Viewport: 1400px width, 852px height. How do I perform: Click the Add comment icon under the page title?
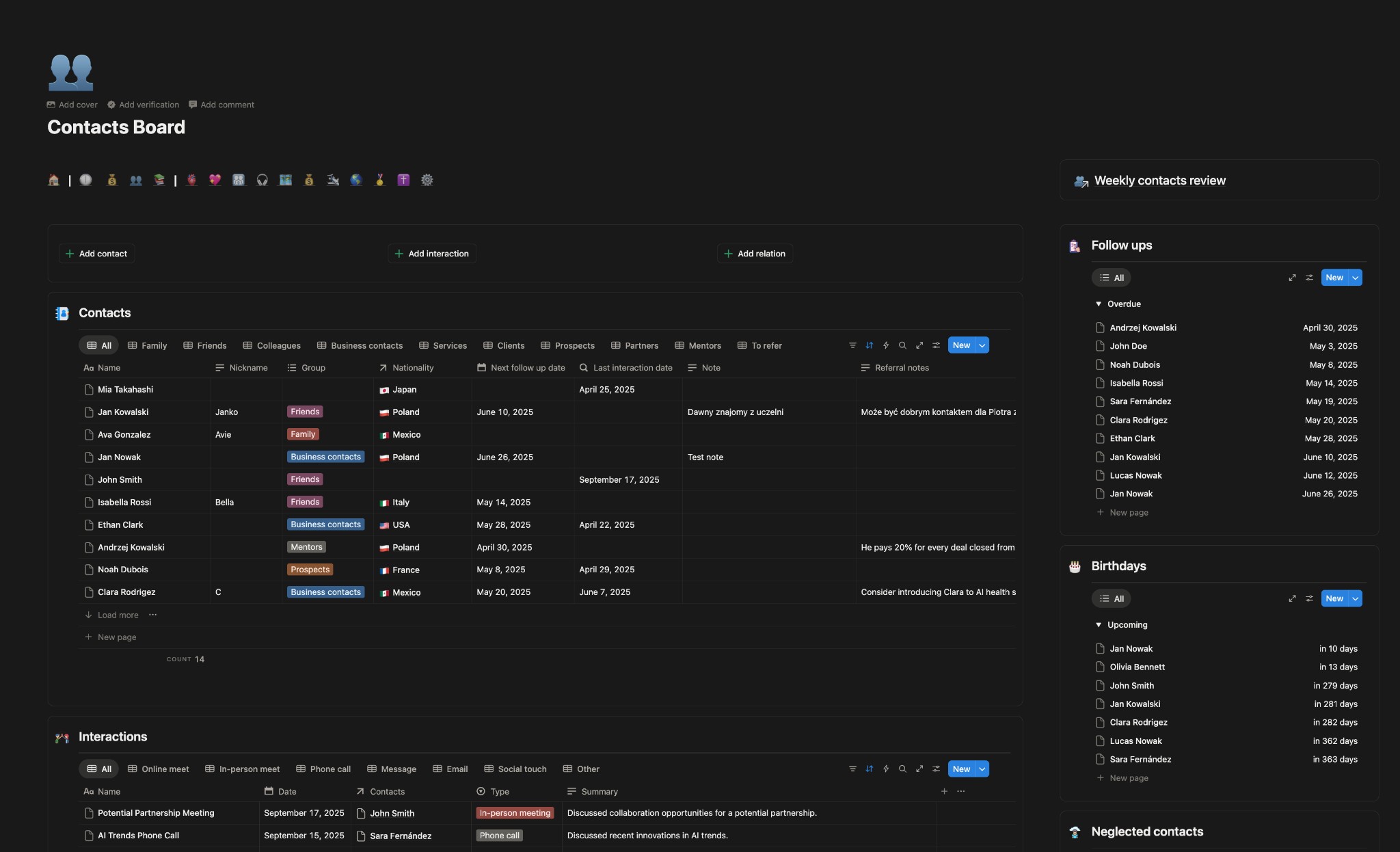(x=193, y=104)
